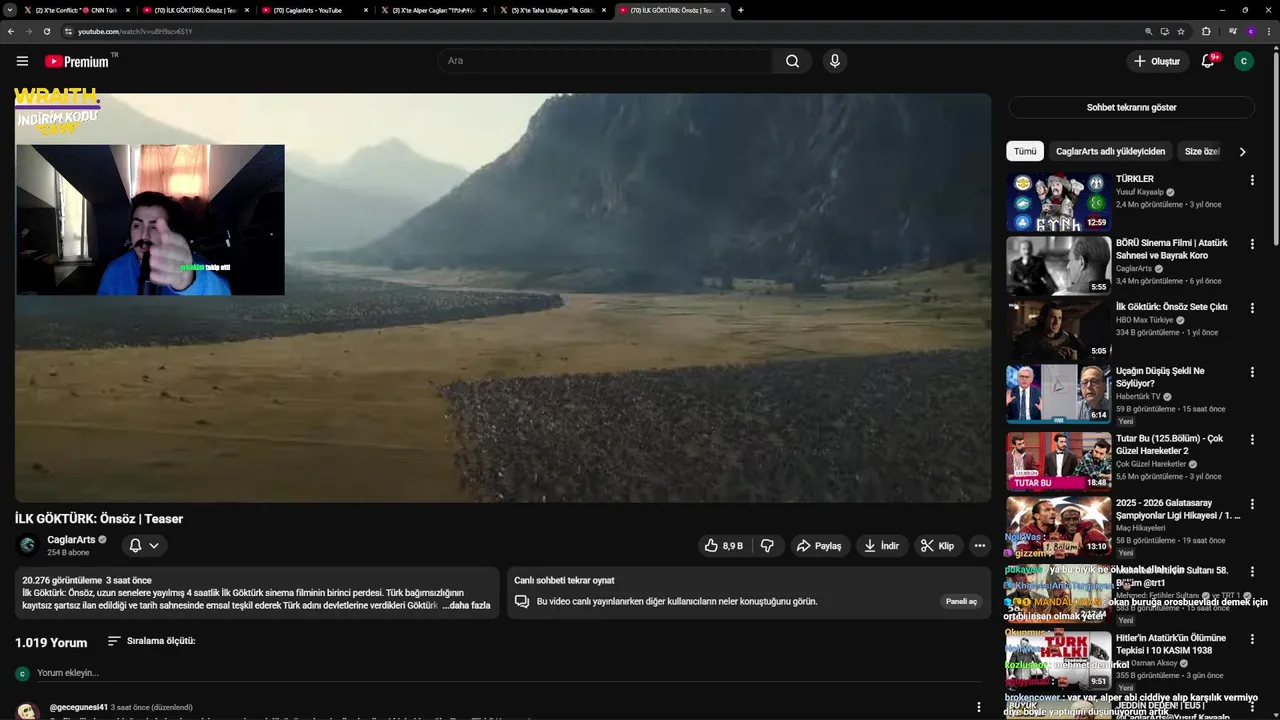Open 2025 - 2026 Galatasaray Şampiyonlar Ligi title
This screenshot has width=1280, height=720.
[1177, 509]
